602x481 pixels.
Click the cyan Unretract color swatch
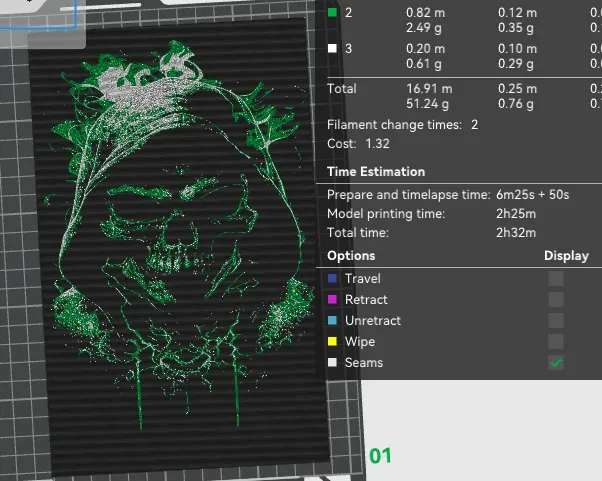[332, 320]
